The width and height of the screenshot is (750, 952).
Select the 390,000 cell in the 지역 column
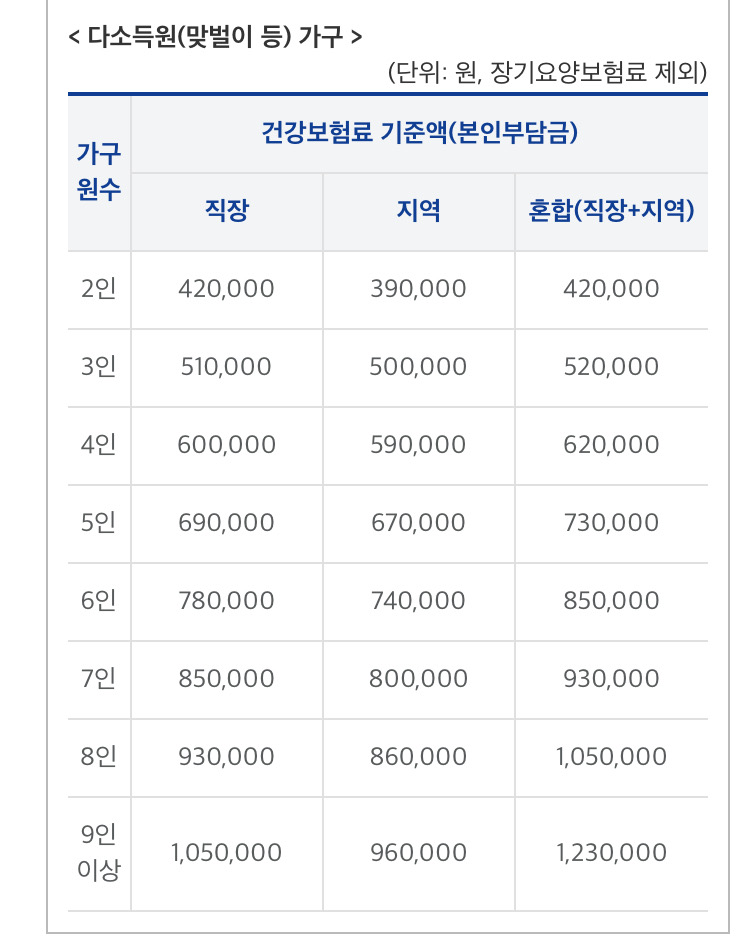[418, 289]
